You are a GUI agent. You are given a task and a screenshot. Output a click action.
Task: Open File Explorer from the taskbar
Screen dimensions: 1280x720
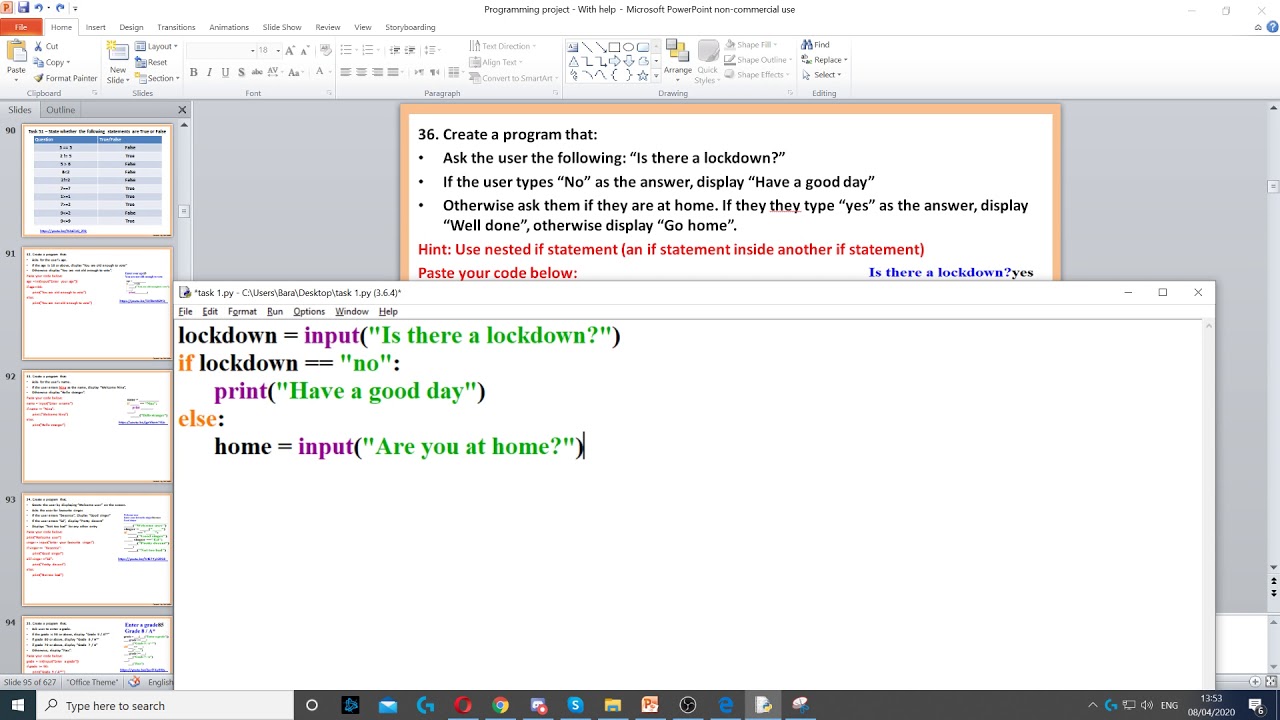tap(612, 705)
